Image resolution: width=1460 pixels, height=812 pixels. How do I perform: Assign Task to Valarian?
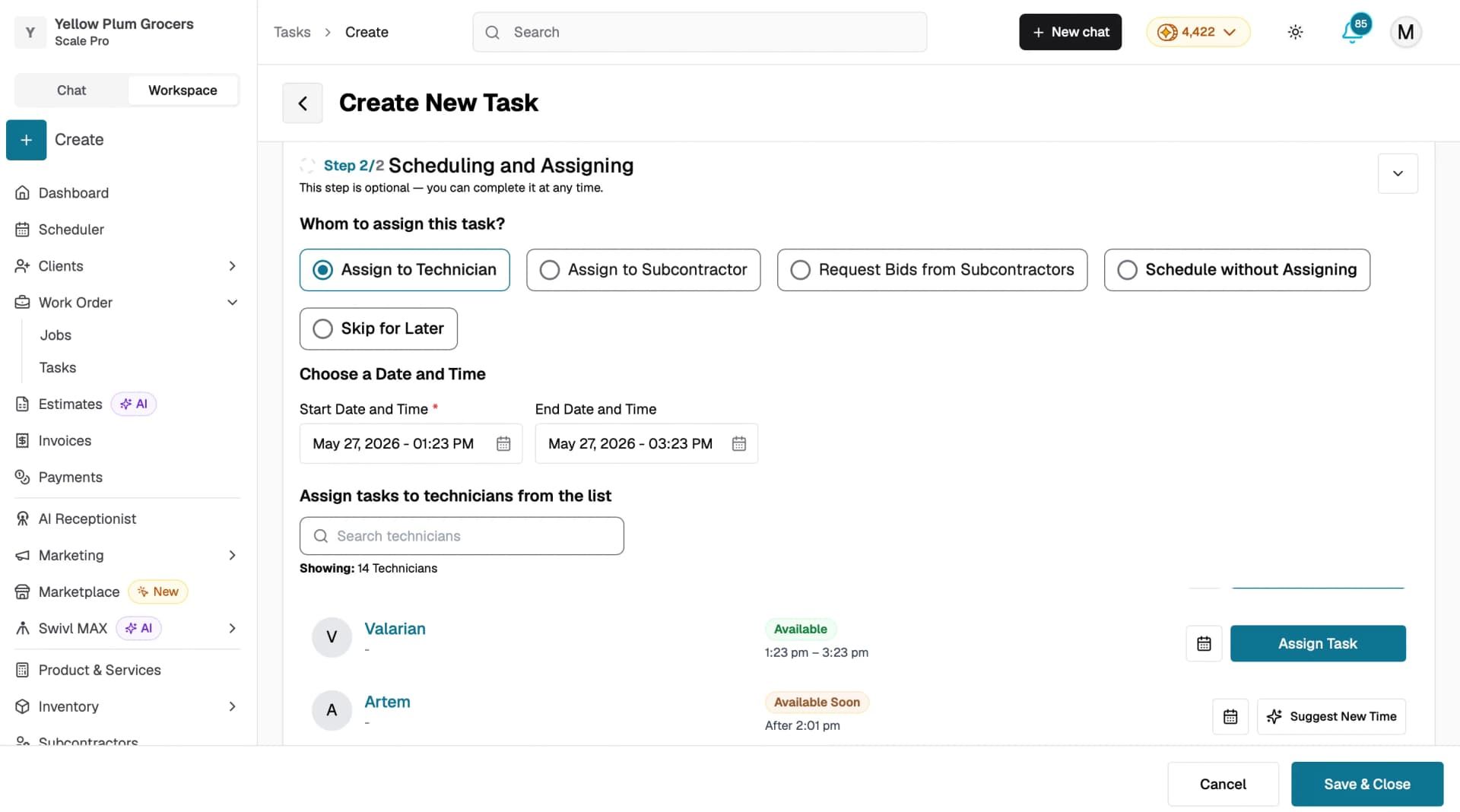[1318, 644]
